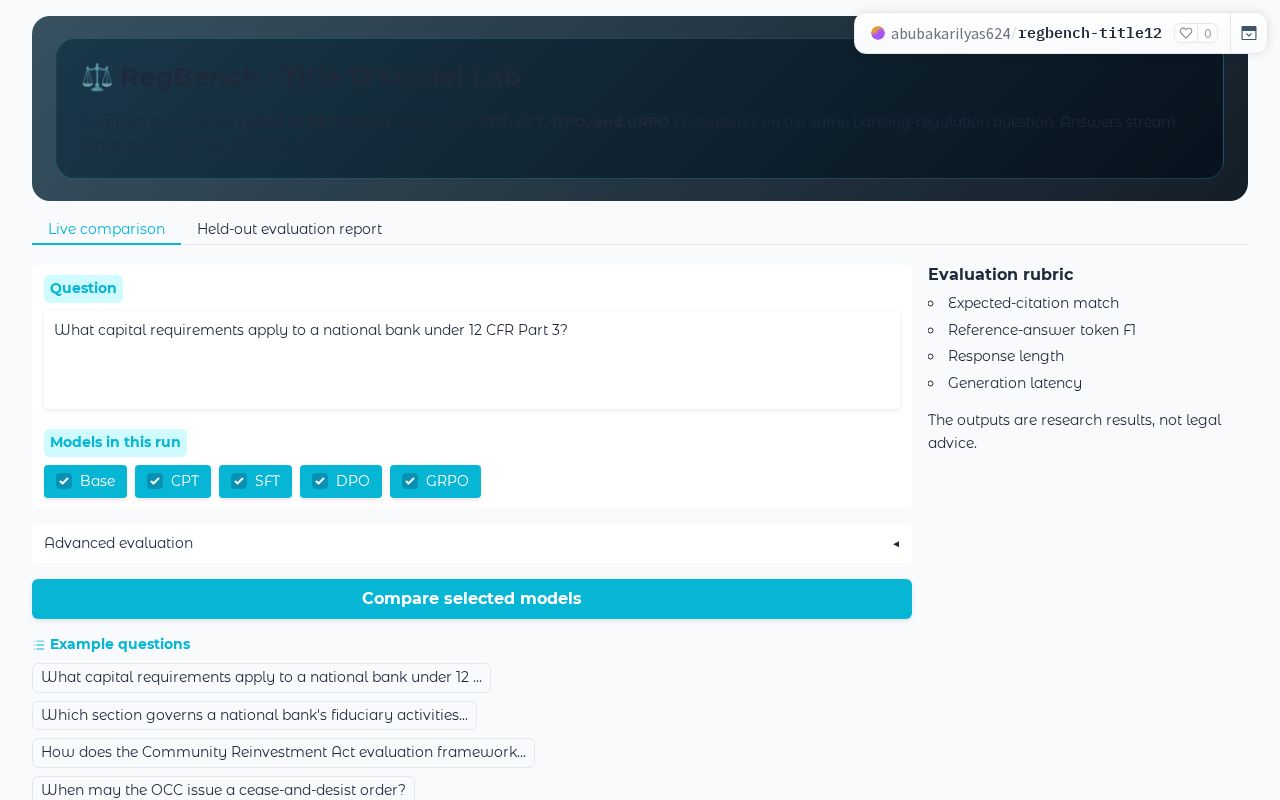Click the Example questions heading text

coord(120,644)
